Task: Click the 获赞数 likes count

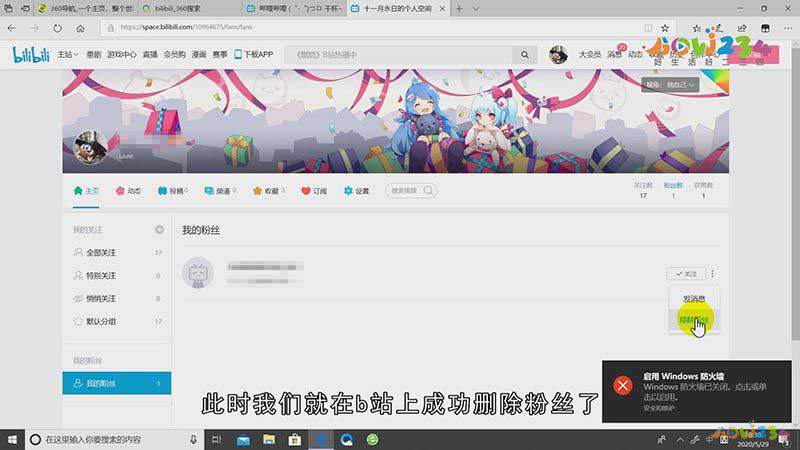Action: (x=703, y=190)
